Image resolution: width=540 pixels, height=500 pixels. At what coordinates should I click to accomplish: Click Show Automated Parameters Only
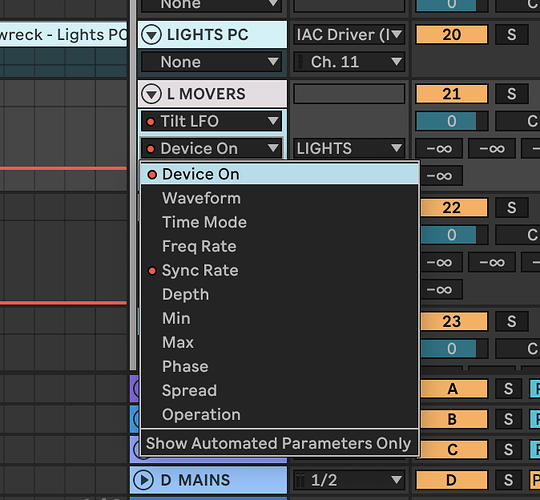coord(280,443)
